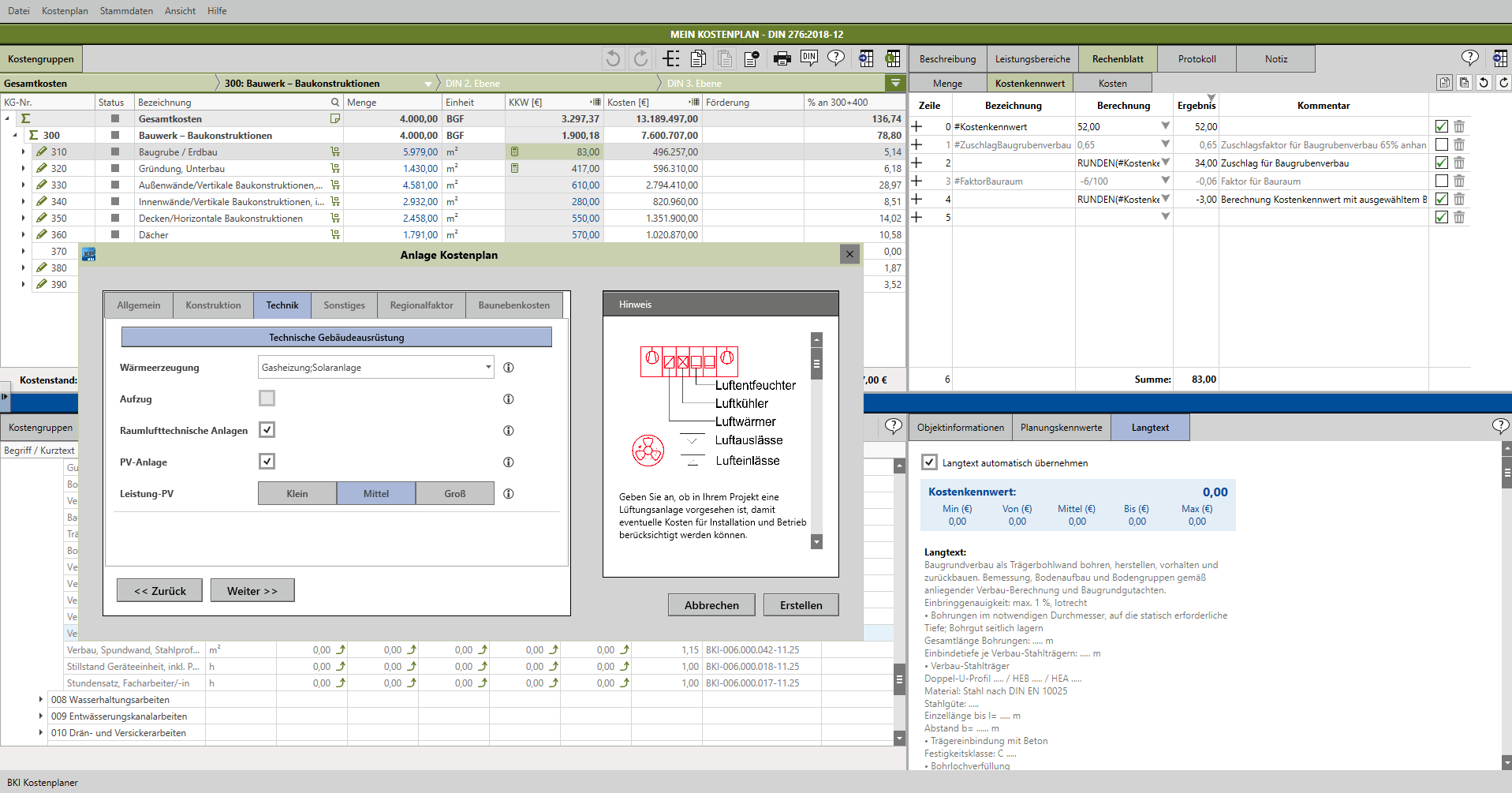Uncheck the PV-Anlage checkbox
This screenshot has width=1512, height=793.
click(267, 462)
